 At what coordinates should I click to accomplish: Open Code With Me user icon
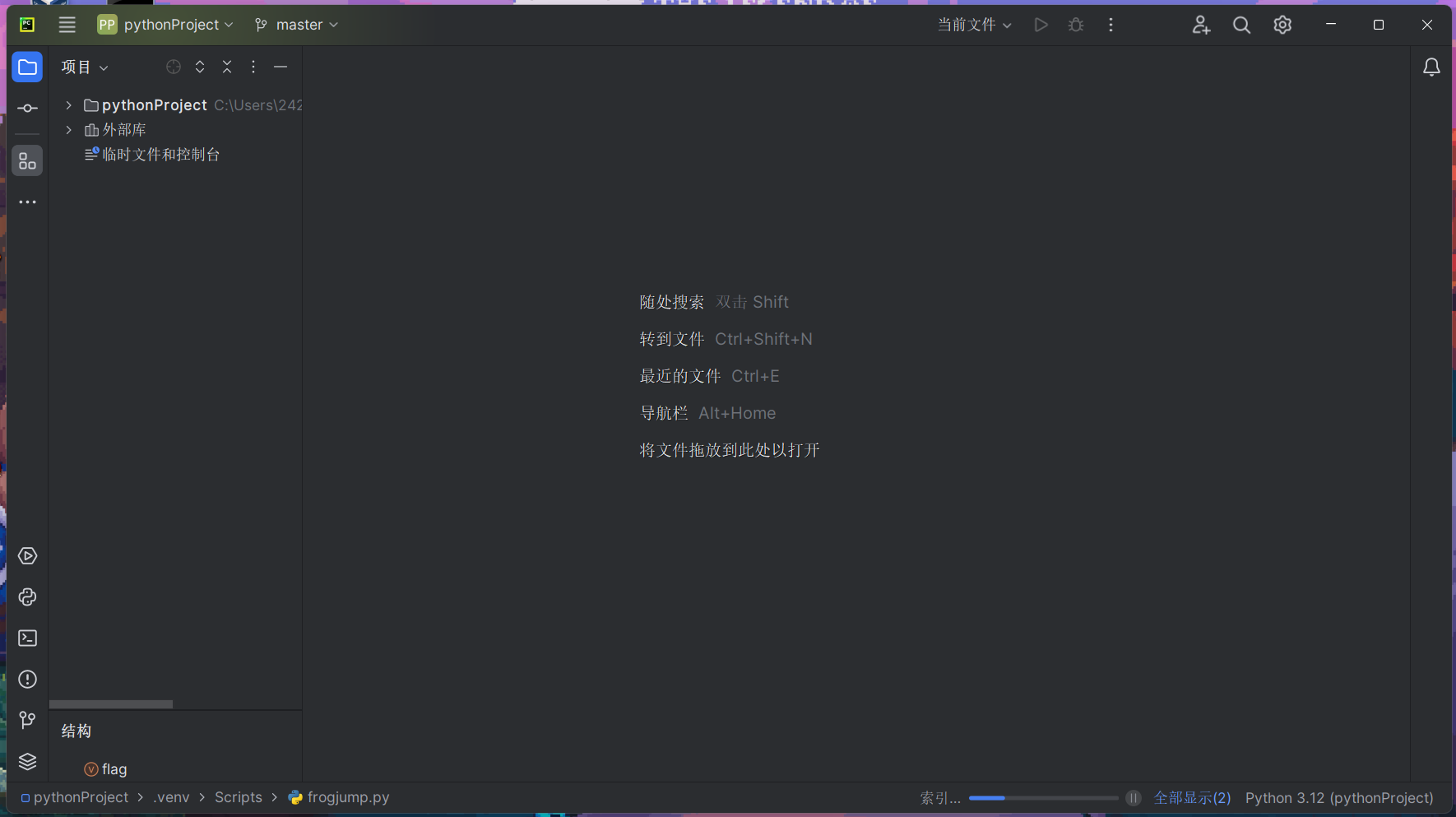tap(1201, 25)
